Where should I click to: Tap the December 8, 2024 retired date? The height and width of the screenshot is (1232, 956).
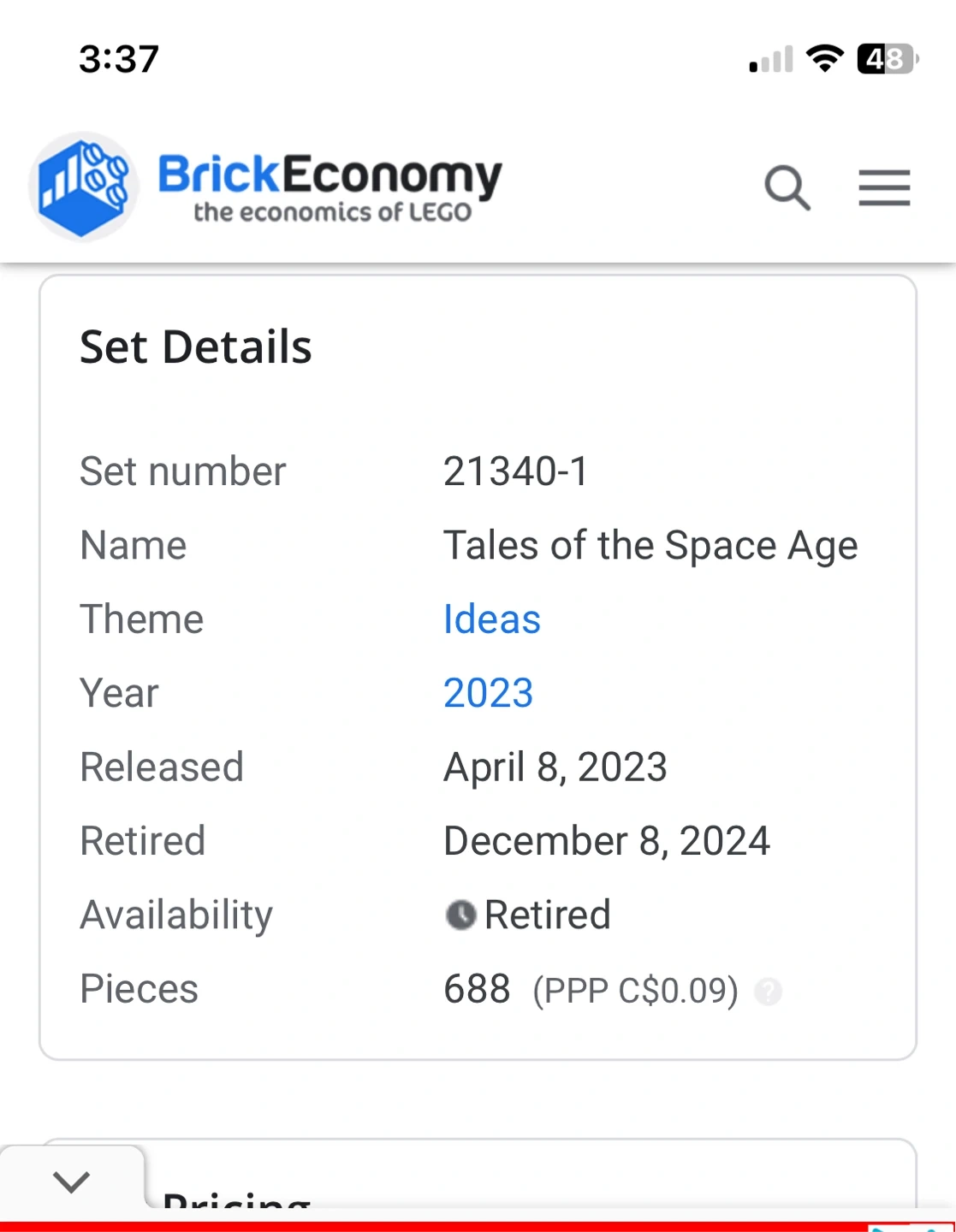606,841
